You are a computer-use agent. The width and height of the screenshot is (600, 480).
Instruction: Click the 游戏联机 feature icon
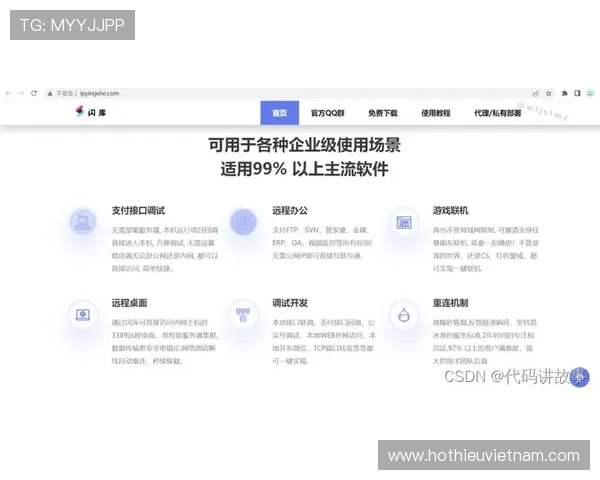click(x=404, y=222)
